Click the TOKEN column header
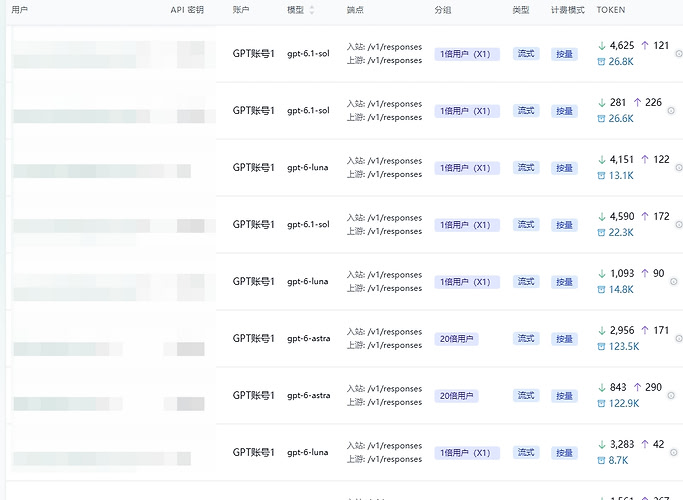 611,10
